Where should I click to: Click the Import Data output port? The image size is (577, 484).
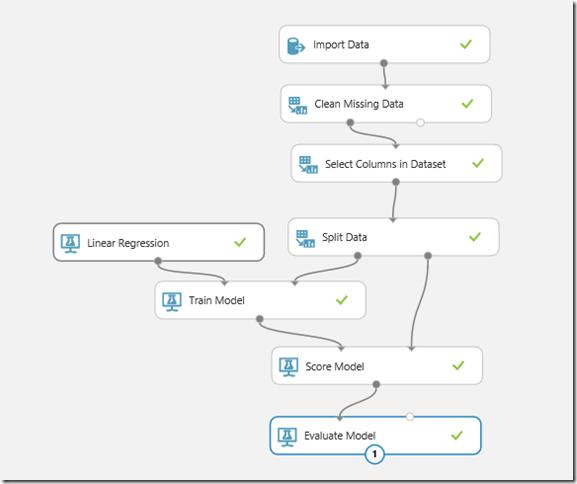click(x=384, y=63)
